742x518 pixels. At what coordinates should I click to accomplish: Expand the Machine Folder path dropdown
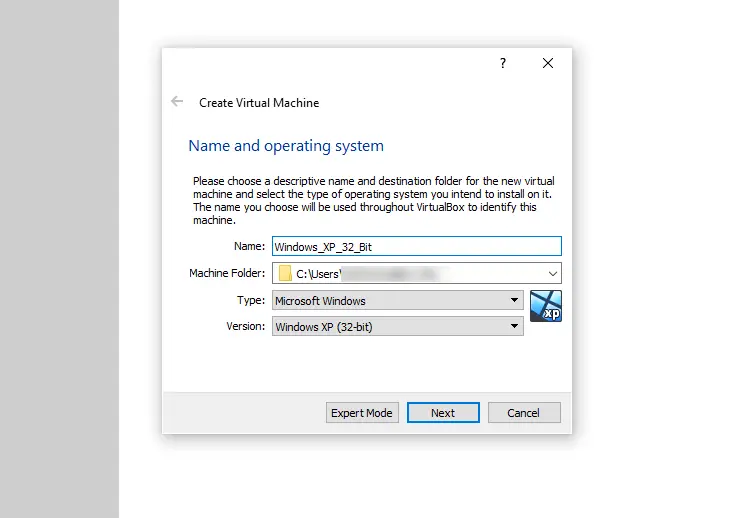click(x=552, y=273)
